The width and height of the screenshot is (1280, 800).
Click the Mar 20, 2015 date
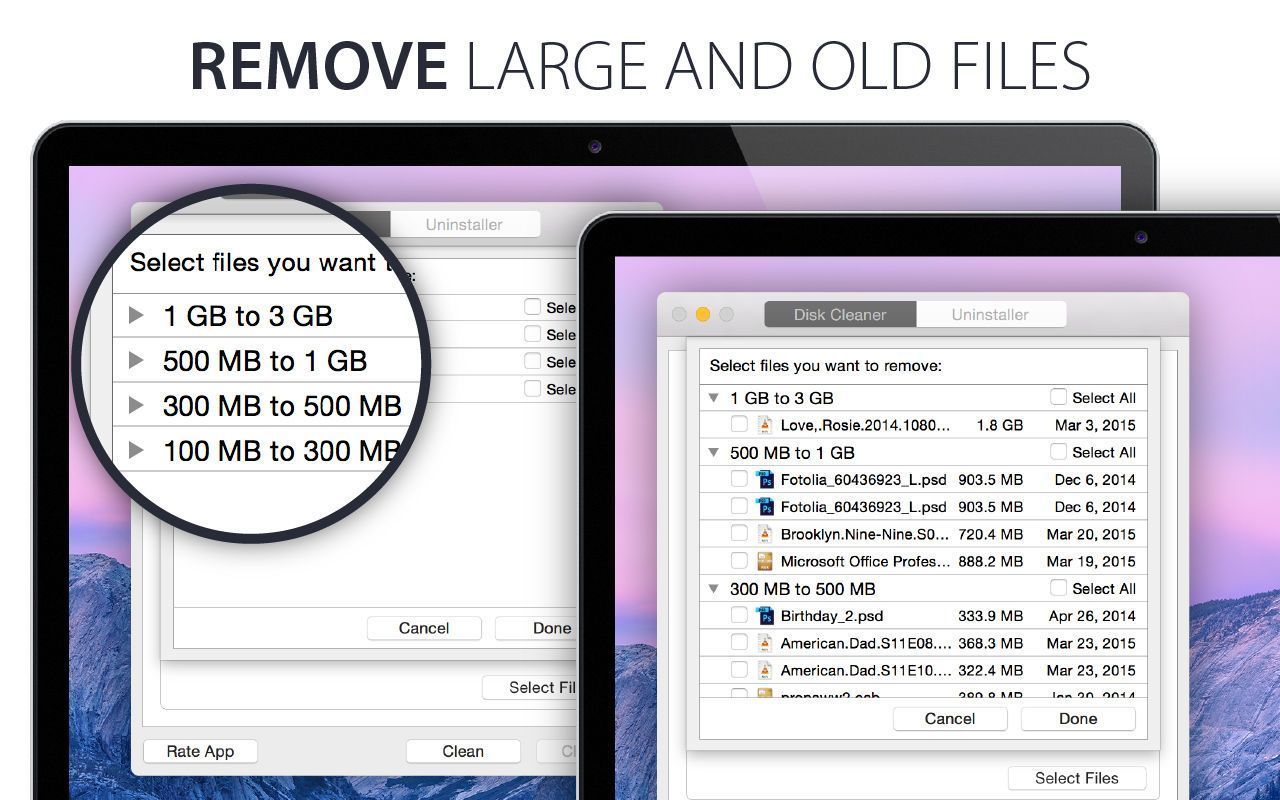(1091, 534)
